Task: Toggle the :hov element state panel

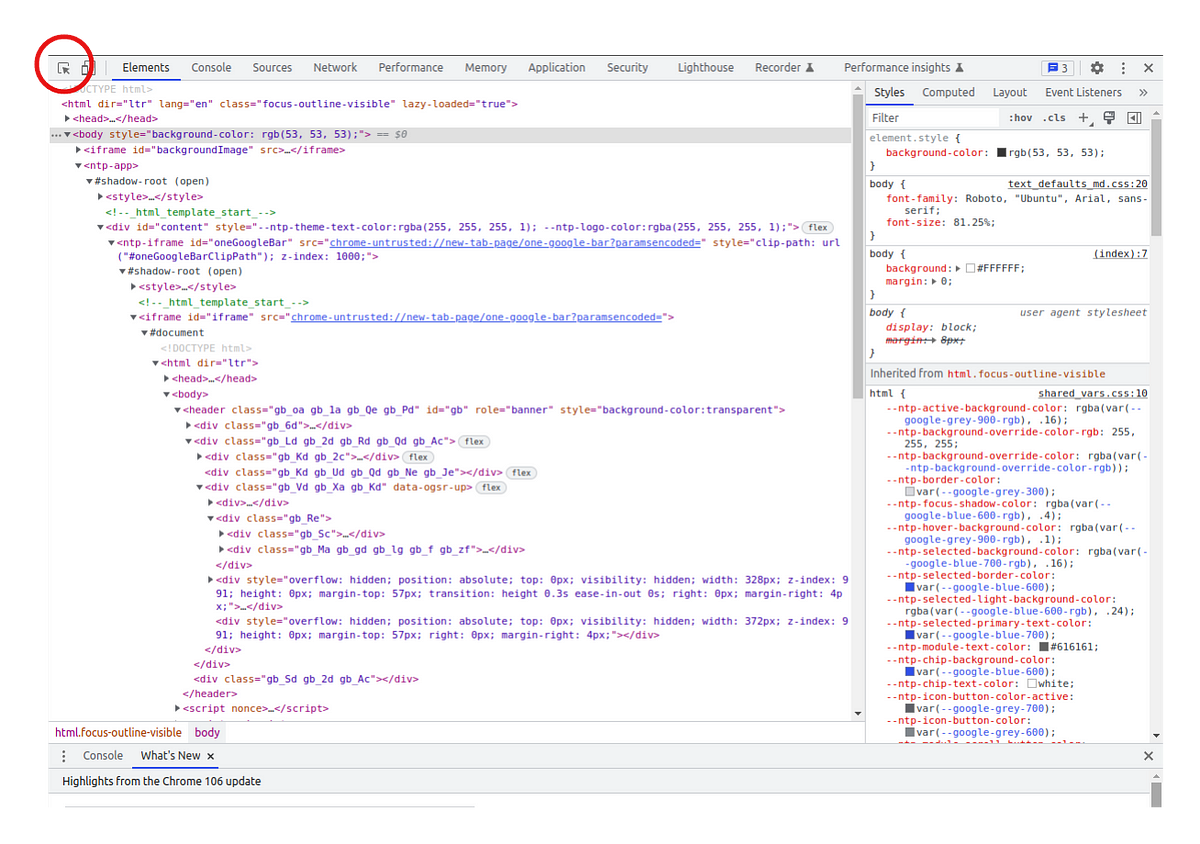Action: [x=1020, y=118]
